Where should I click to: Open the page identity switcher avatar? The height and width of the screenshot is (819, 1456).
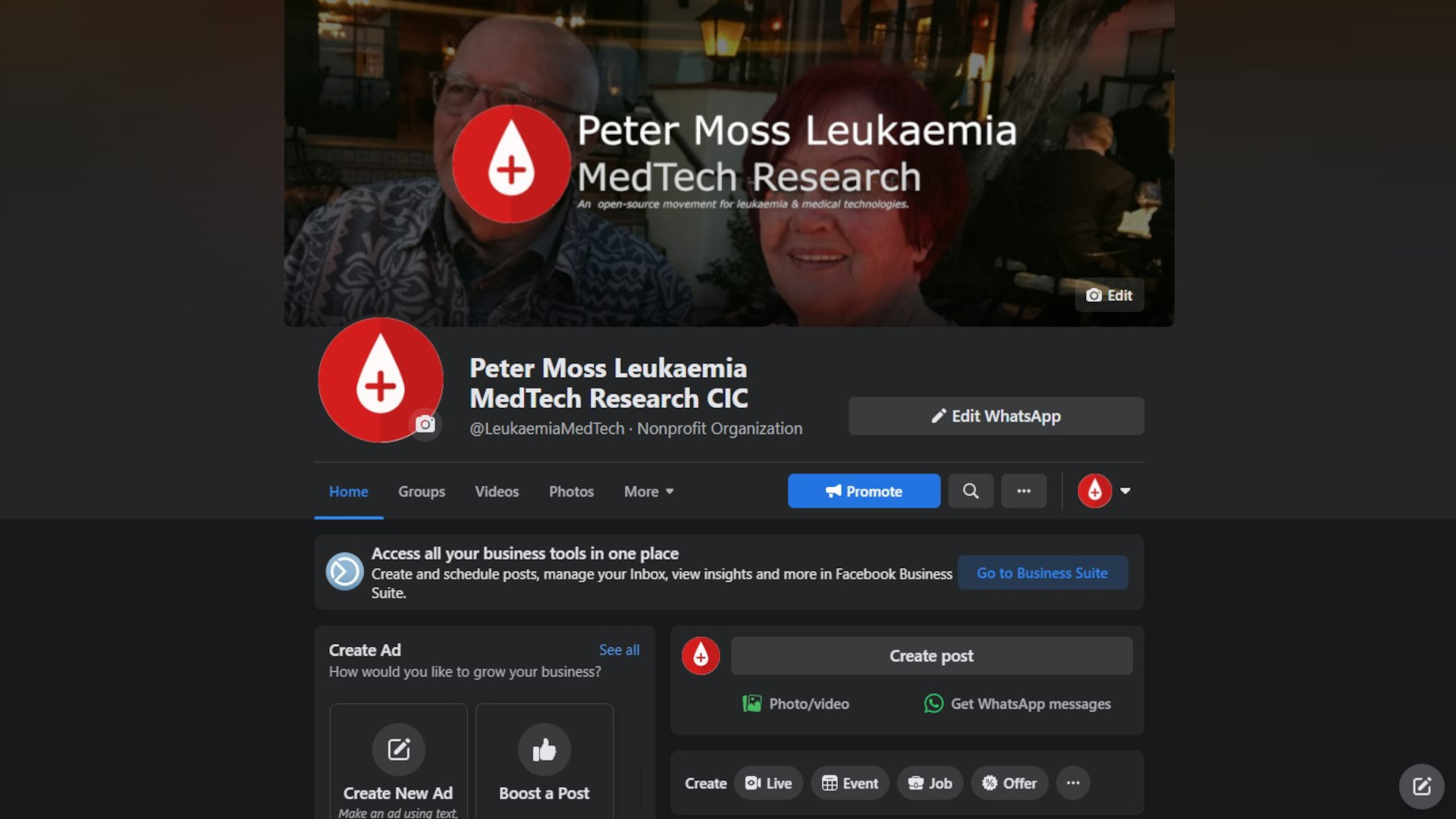(1094, 491)
